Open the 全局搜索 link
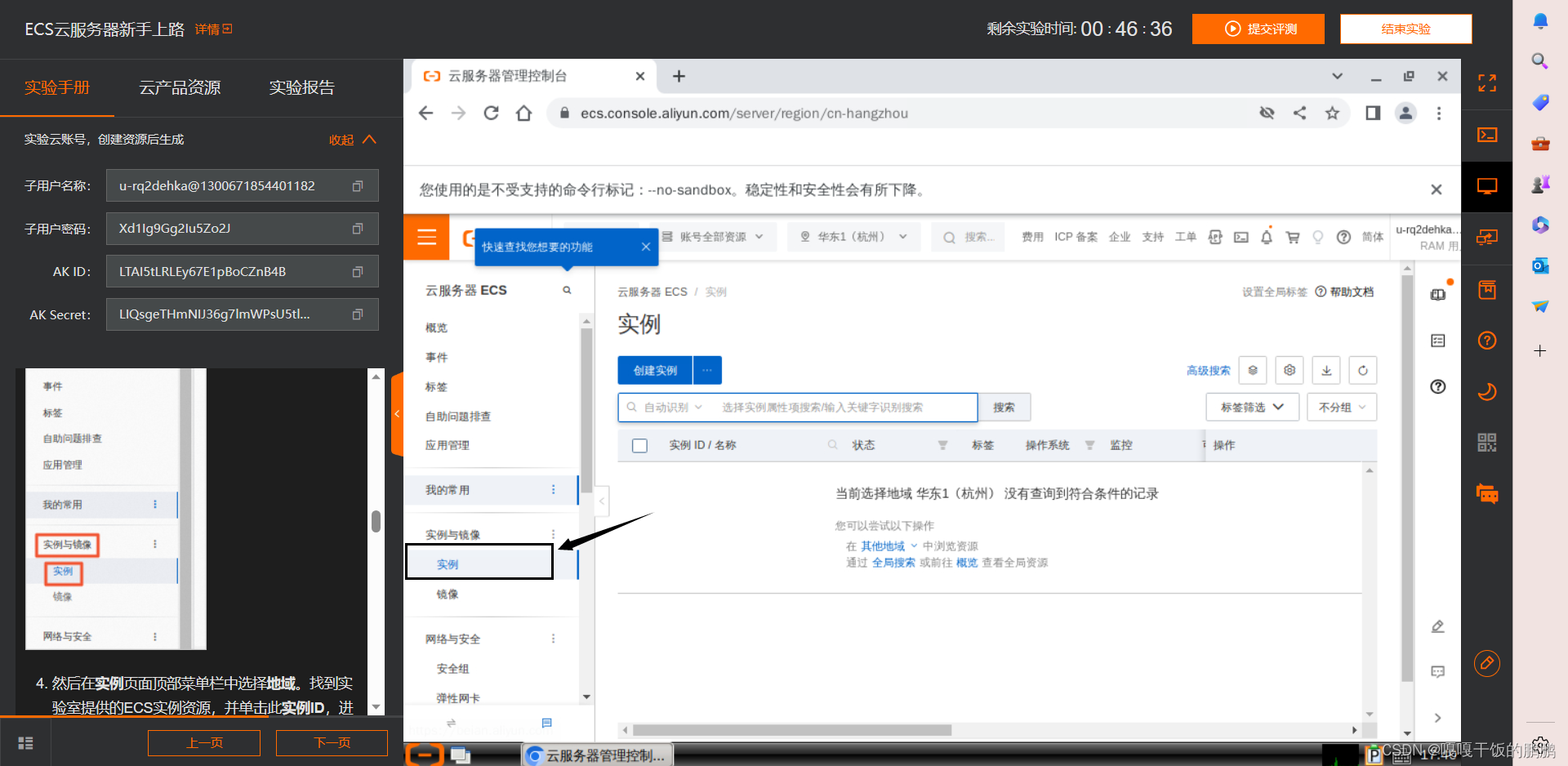 tap(893, 563)
